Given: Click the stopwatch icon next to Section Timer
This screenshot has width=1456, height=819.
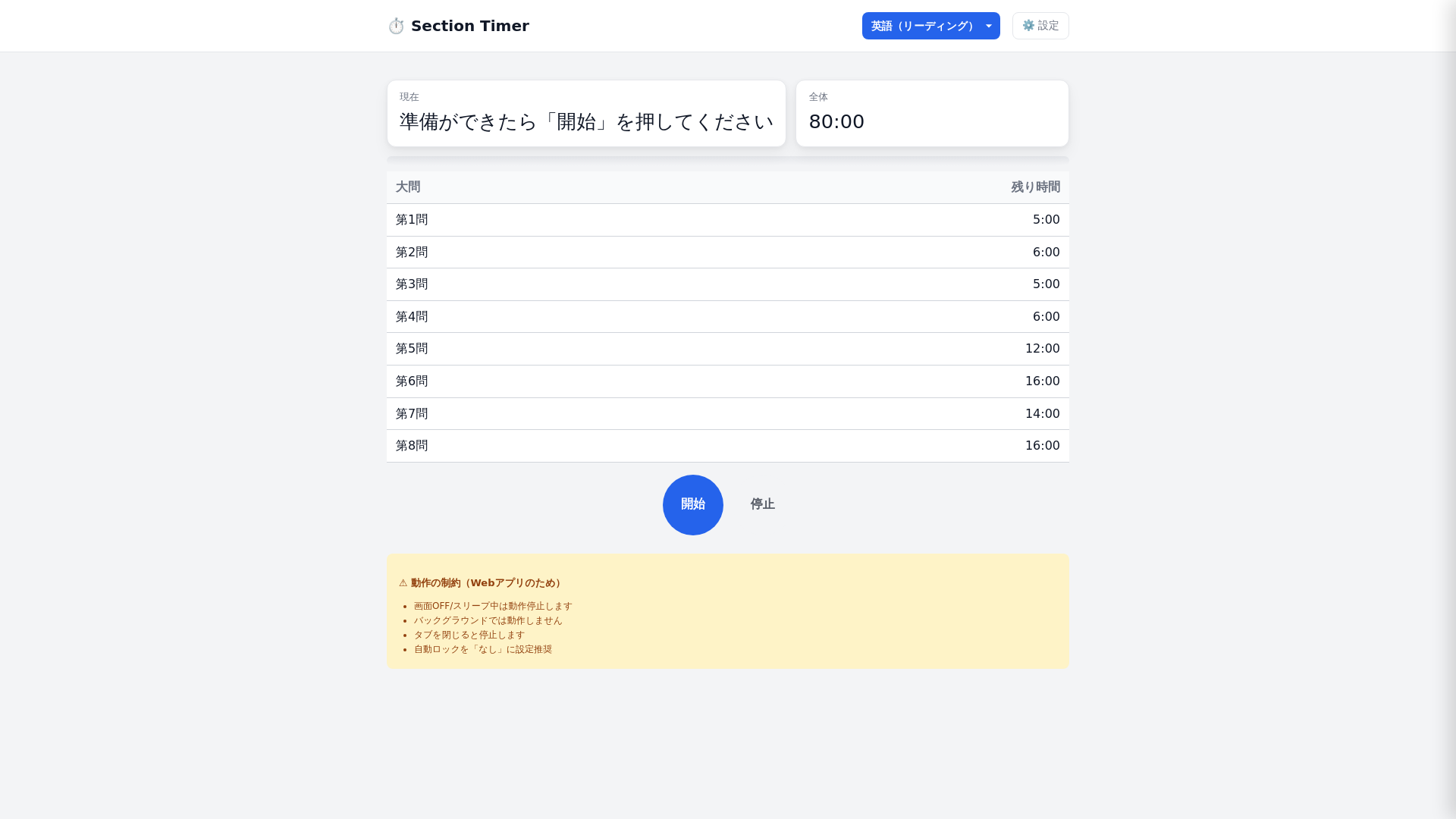Looking at the screenshot, I should click(396, 26).
